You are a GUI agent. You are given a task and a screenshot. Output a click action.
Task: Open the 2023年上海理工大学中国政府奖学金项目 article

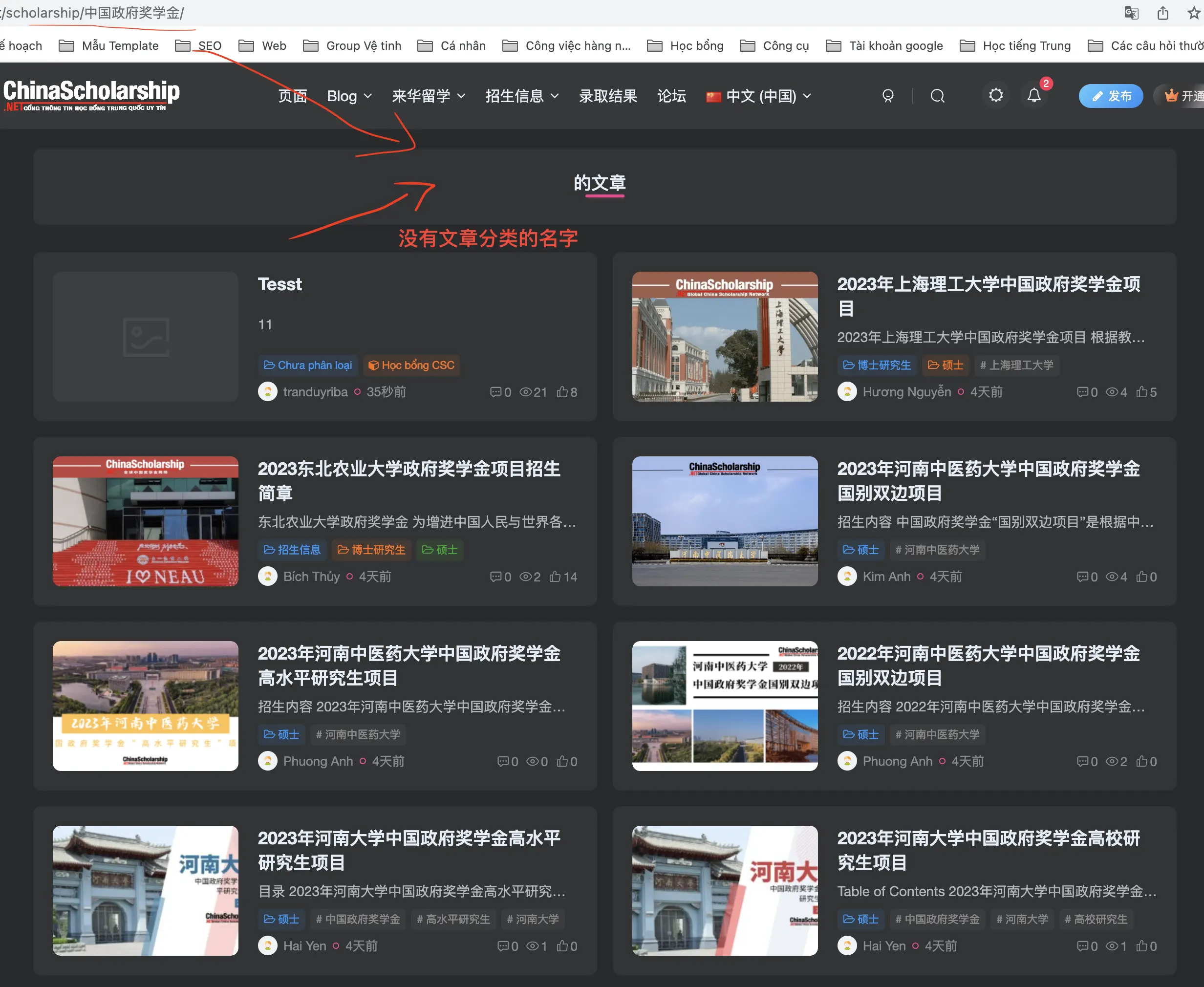click(989, 296)
